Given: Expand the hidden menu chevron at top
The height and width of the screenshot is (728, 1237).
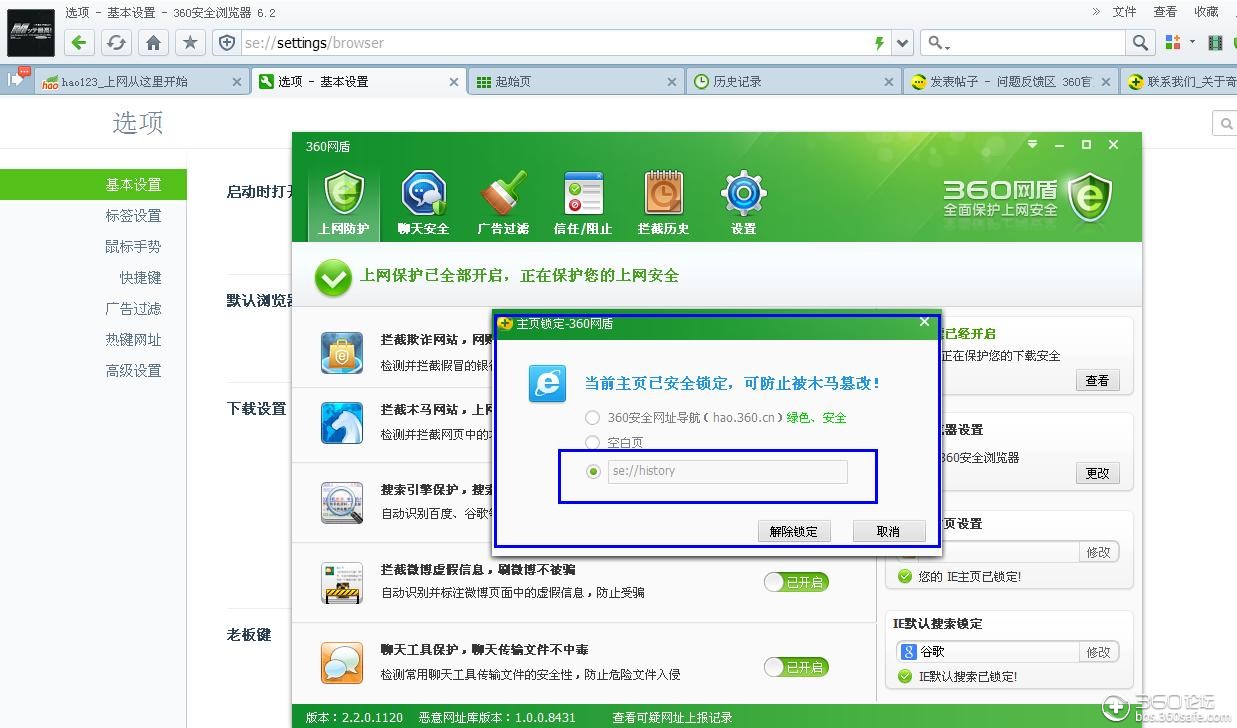Looking at the screenshot, I should (x=1096, y=12).
